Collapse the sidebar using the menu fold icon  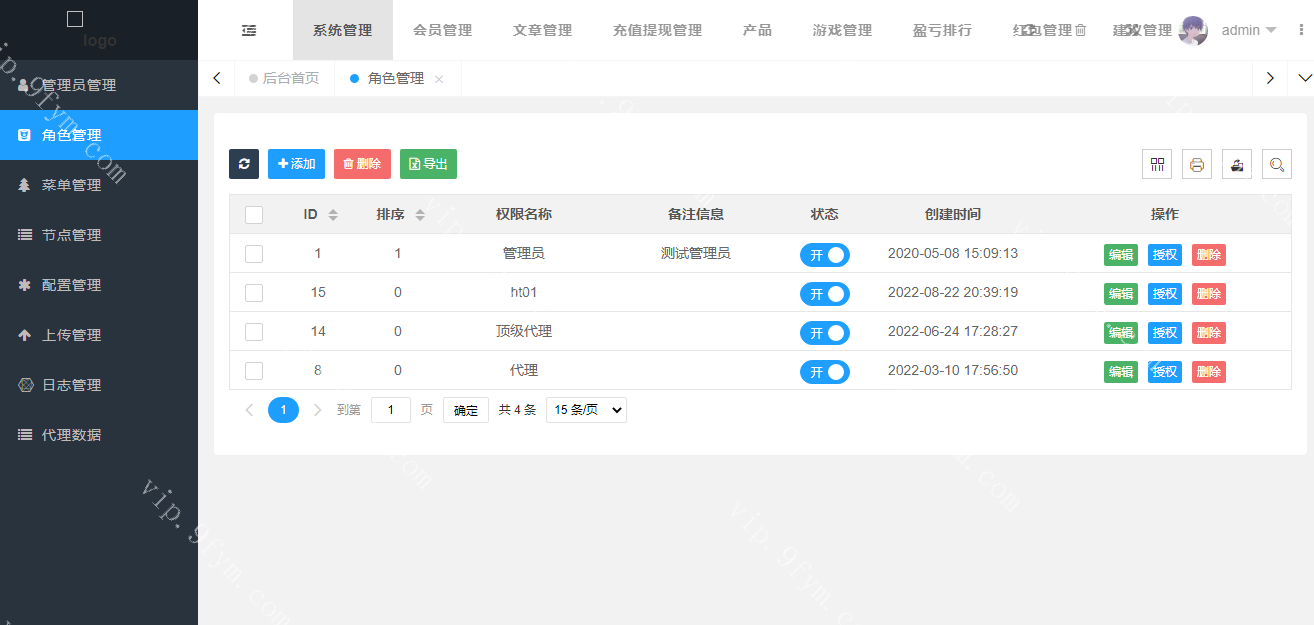pyautogui.click(x=249, y=30)
